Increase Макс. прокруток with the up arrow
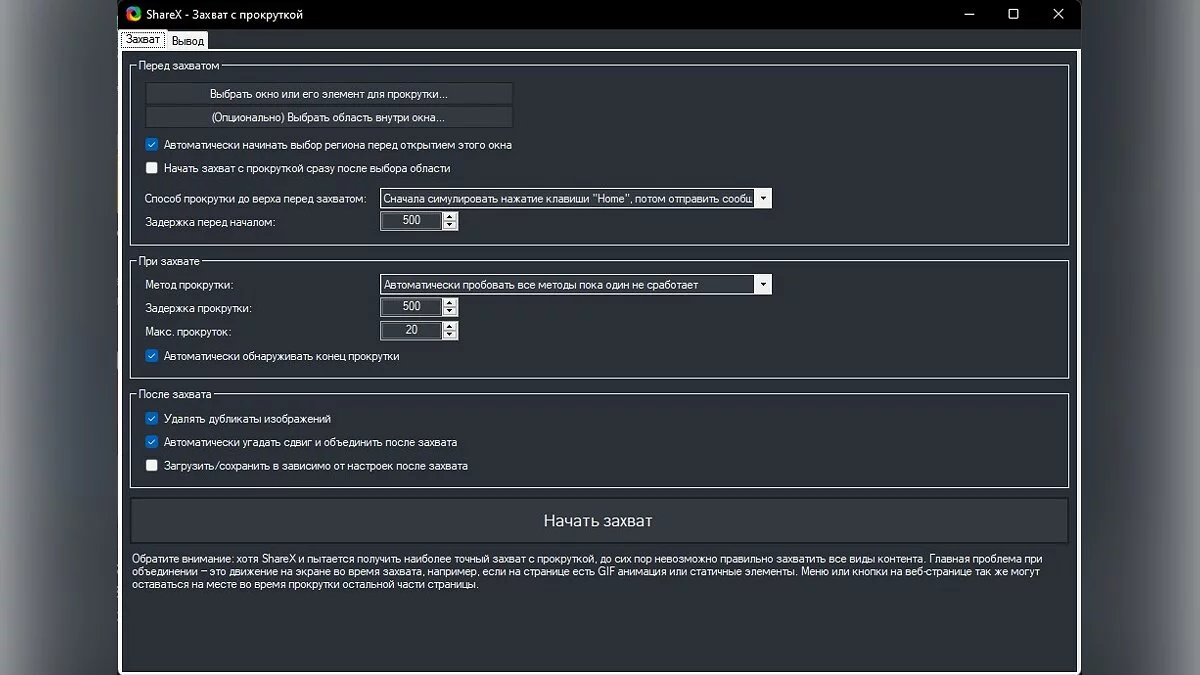Image resolution: width=1200 pixels, height=675 pixels. click(450, 326)
